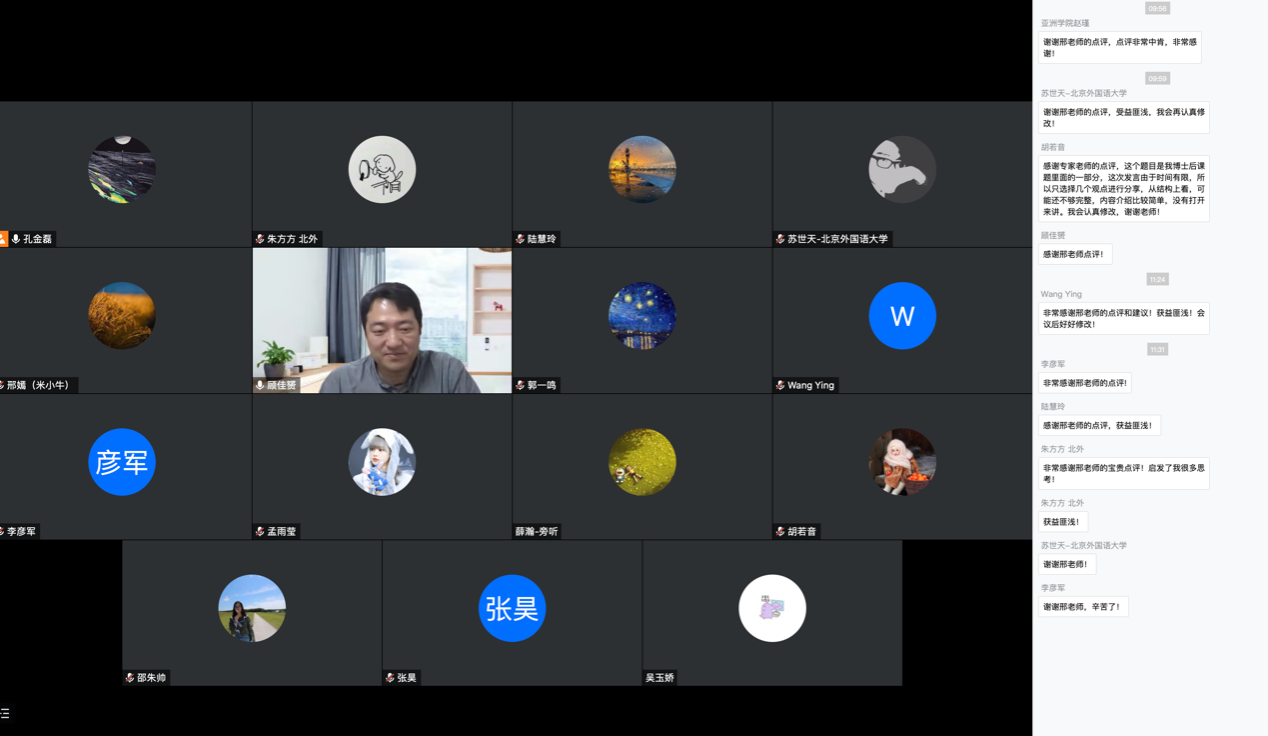Click the active microphone icon of 顾佳赟
1268x736 pixels.
260,385
